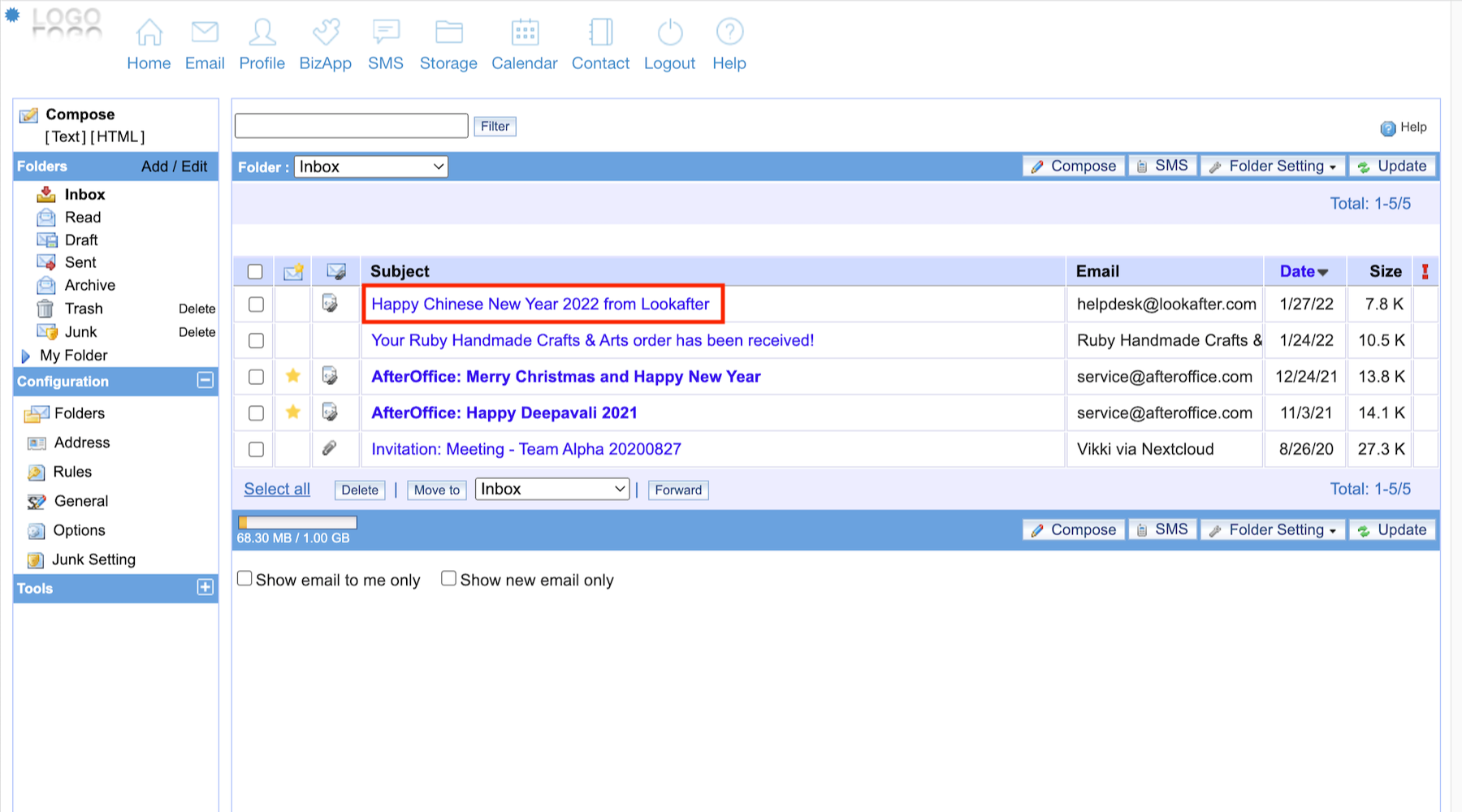Viewport: 1462px width, 812px height.
Task: Open the Contact book icon
Action: pos(600,32)
